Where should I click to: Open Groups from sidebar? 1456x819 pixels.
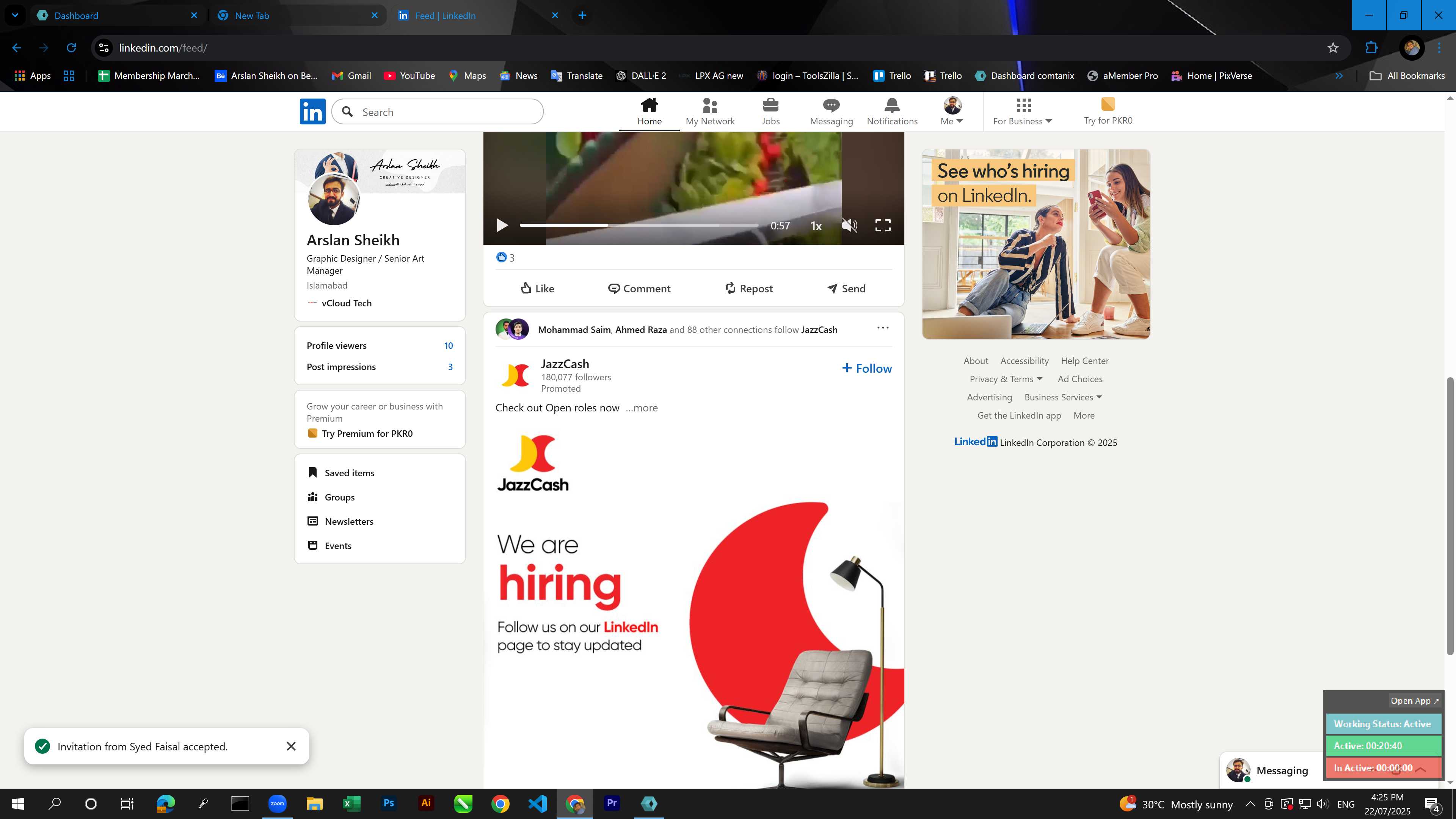[331, 497]
